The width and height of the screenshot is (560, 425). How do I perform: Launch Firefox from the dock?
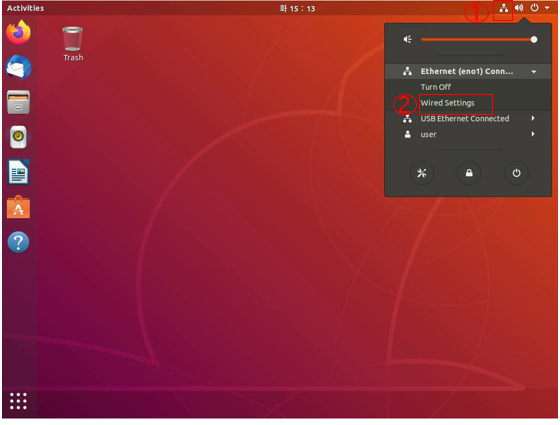tap(18, 32)
